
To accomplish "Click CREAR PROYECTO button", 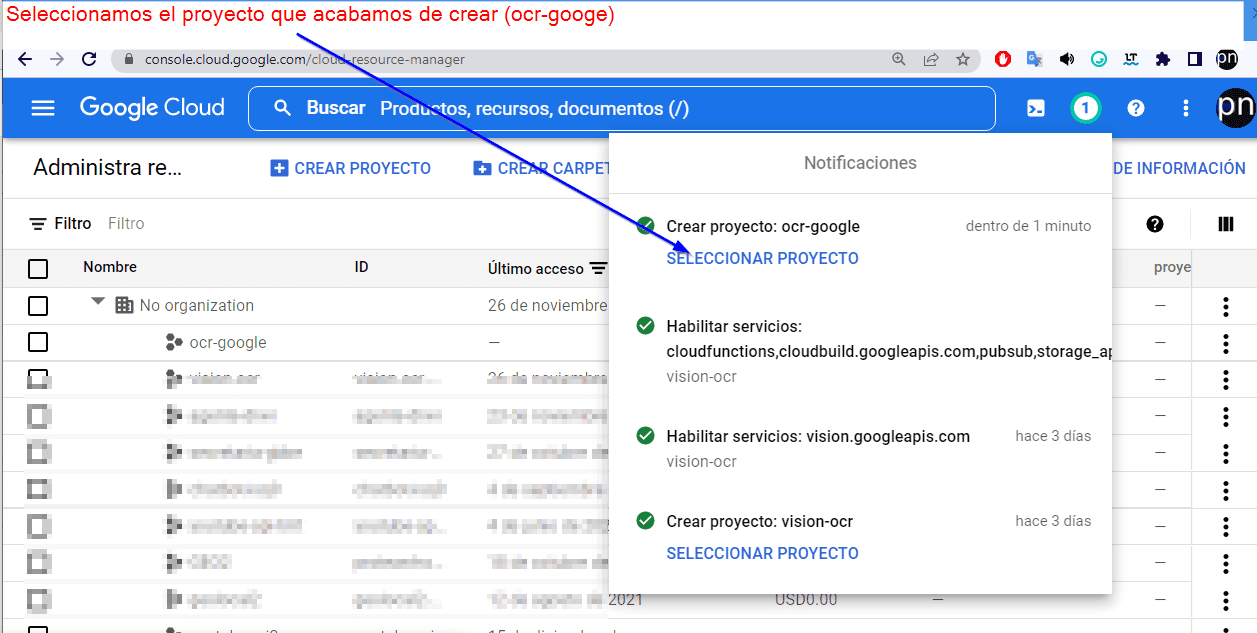I will pyautogui.click(x=351, y=168).
